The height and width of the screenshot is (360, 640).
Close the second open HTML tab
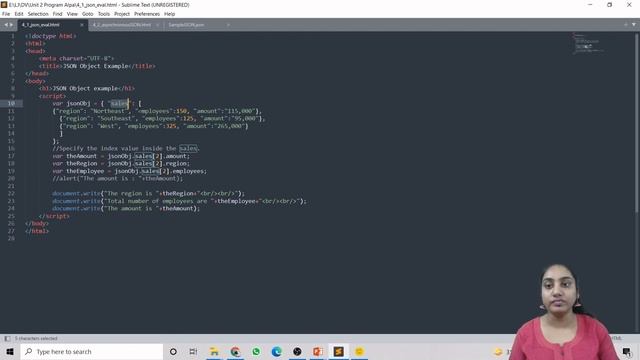pos(158,25)
